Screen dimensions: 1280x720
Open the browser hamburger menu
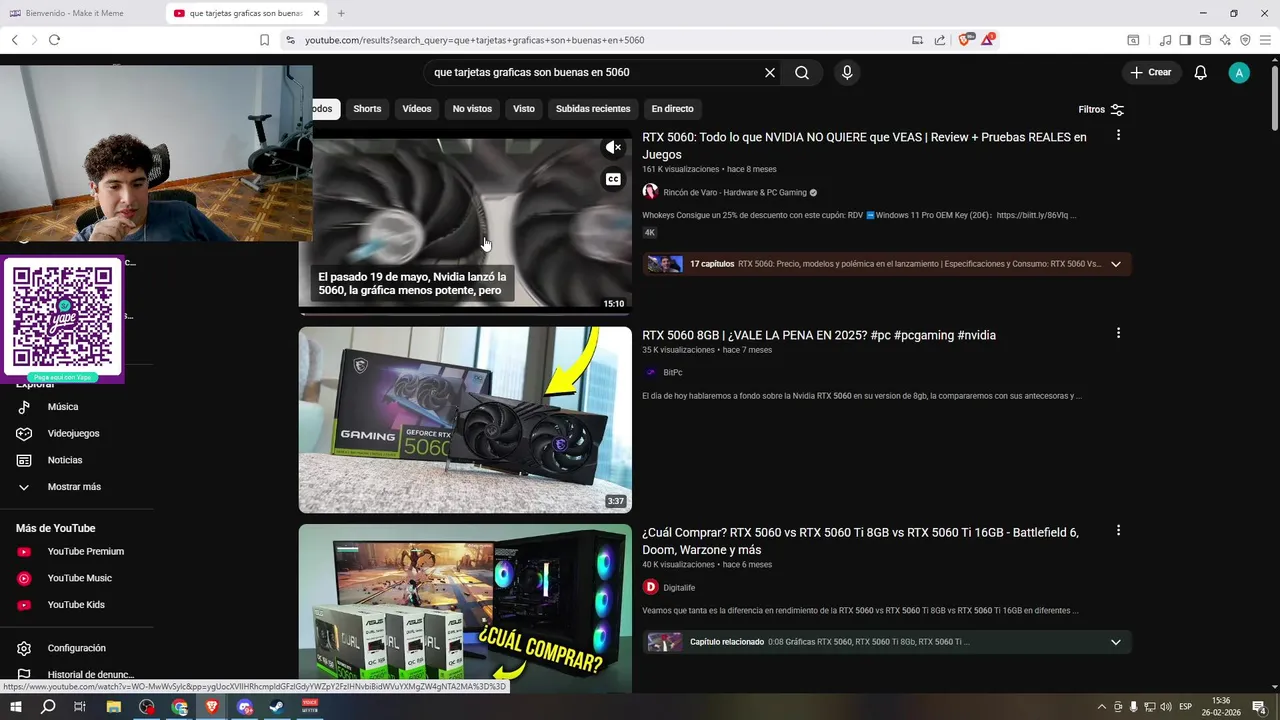point(1265,40)
